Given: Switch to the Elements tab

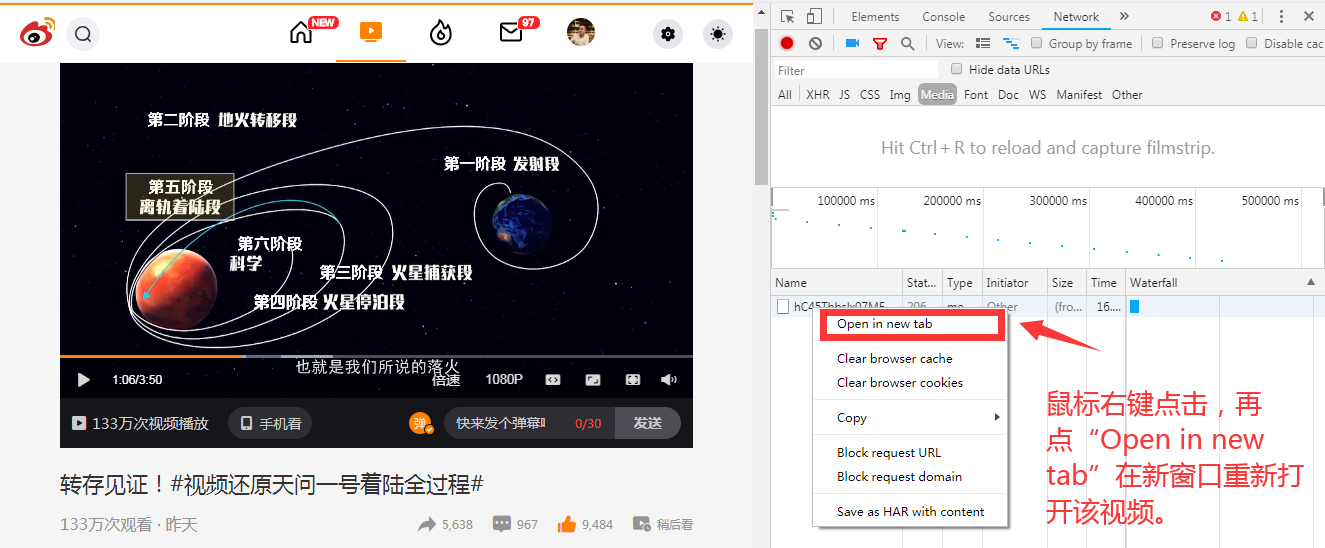Looking at the screenshot, I should (x=875, y=17).
